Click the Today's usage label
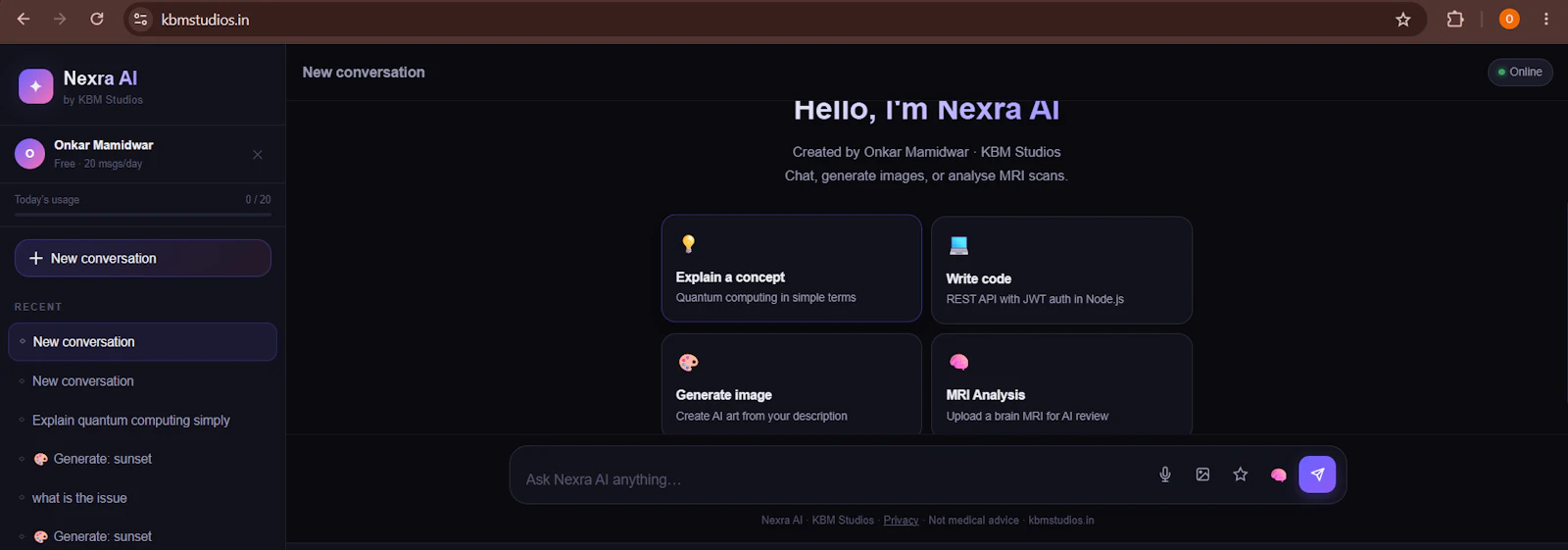1568x550 pixels. 47,199
